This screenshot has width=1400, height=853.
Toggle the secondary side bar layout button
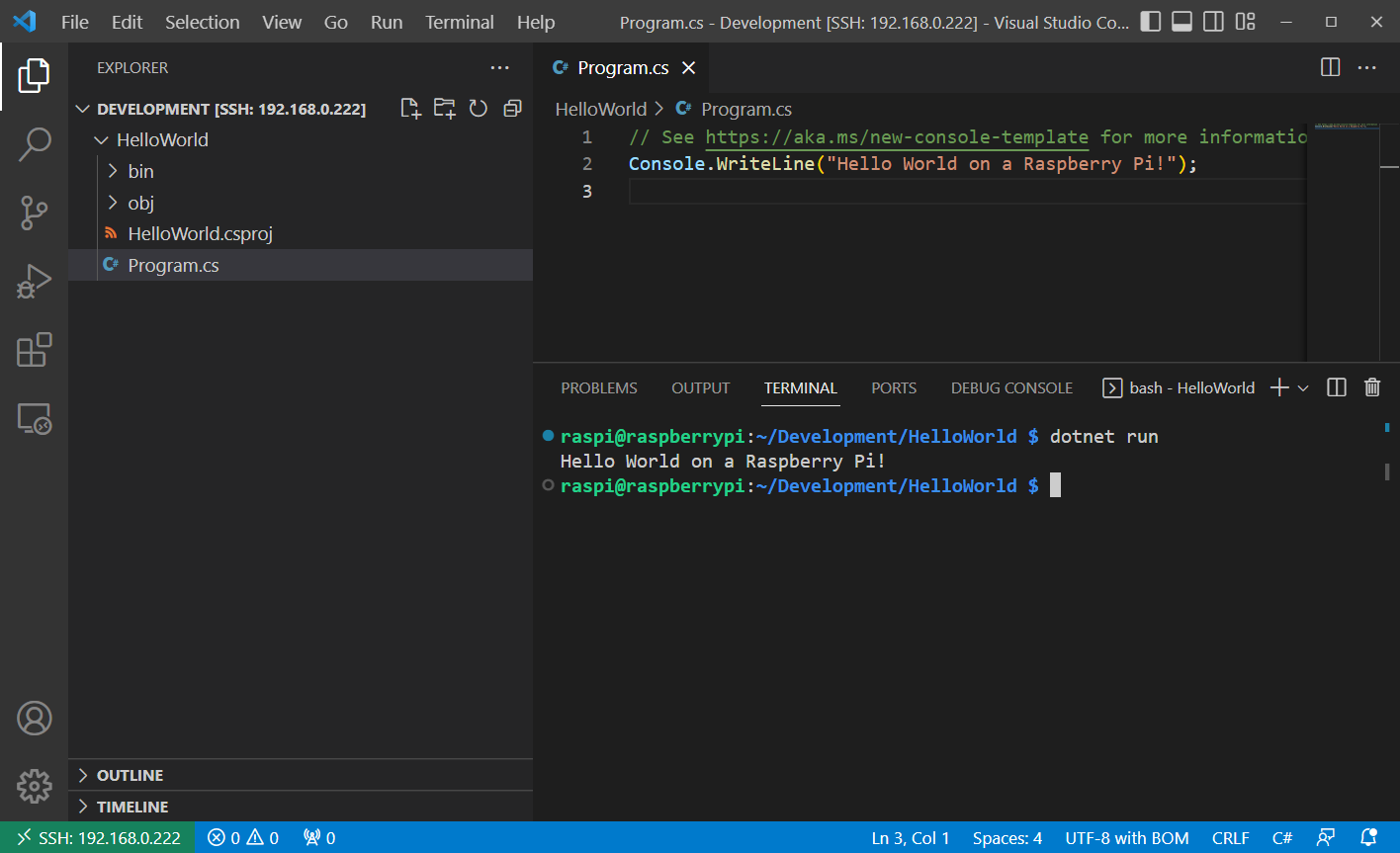(x=1213, y=22)
